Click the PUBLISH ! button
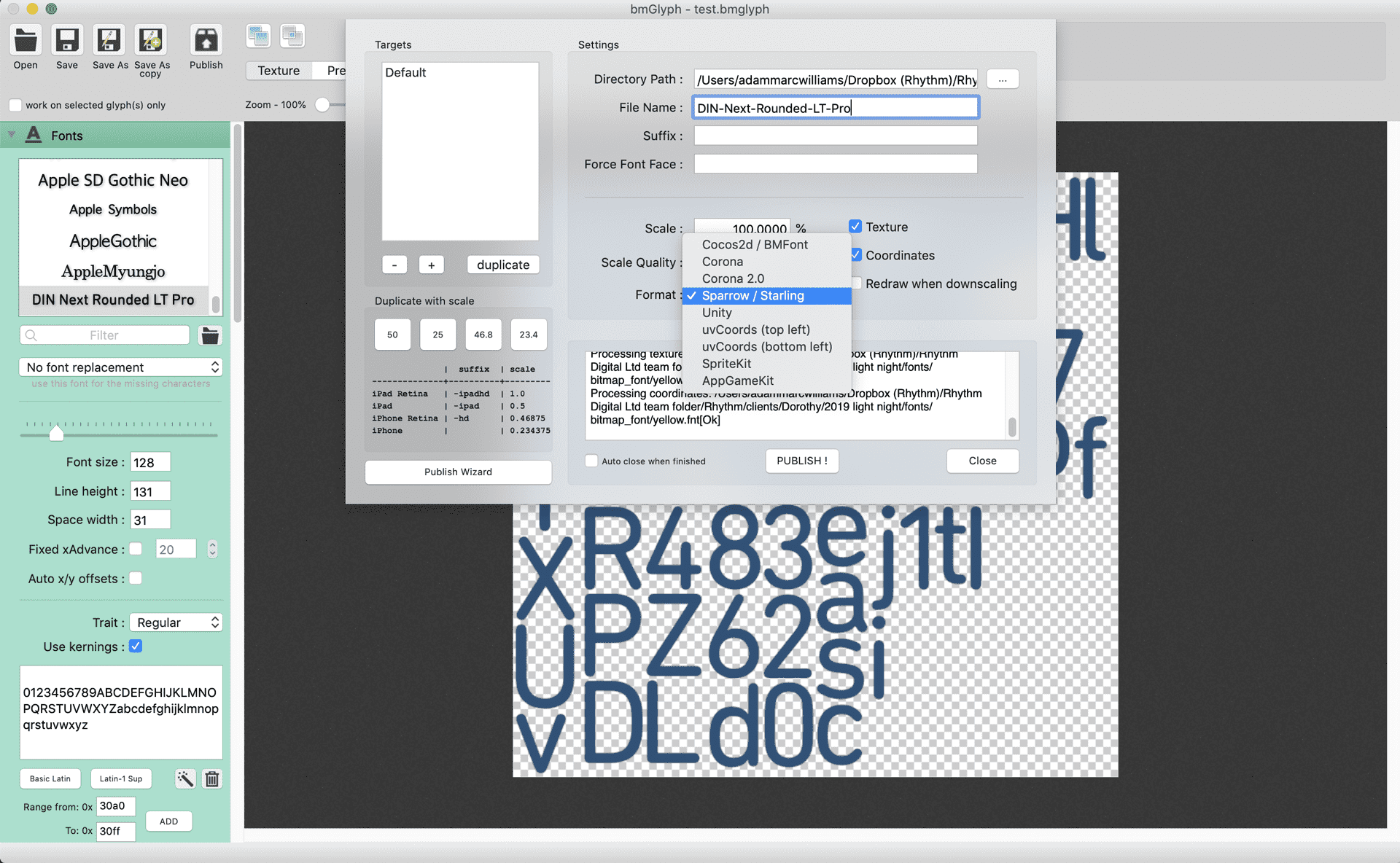 point(802,461)
